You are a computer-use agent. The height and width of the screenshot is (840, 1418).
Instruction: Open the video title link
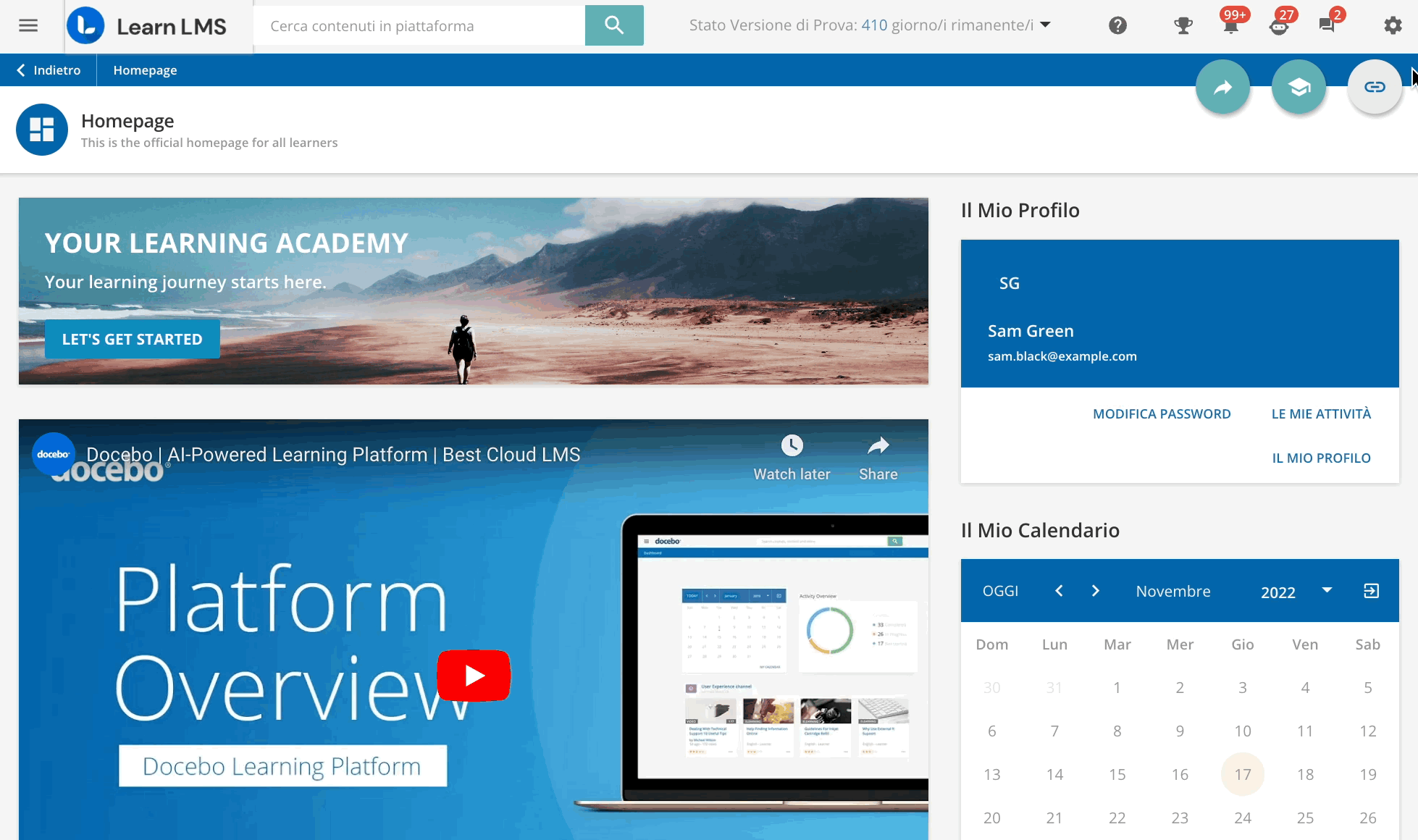coord(333,455)
